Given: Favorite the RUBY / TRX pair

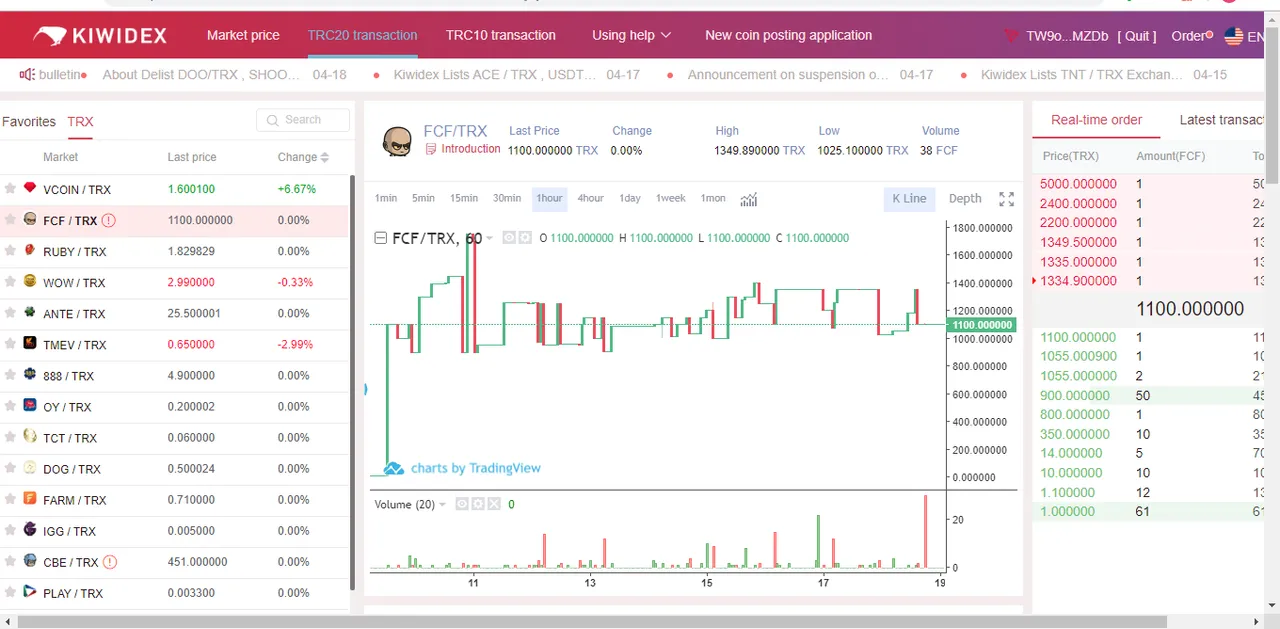Looking at the screenshot, I should pyautogui.click(x=10, y=250).
